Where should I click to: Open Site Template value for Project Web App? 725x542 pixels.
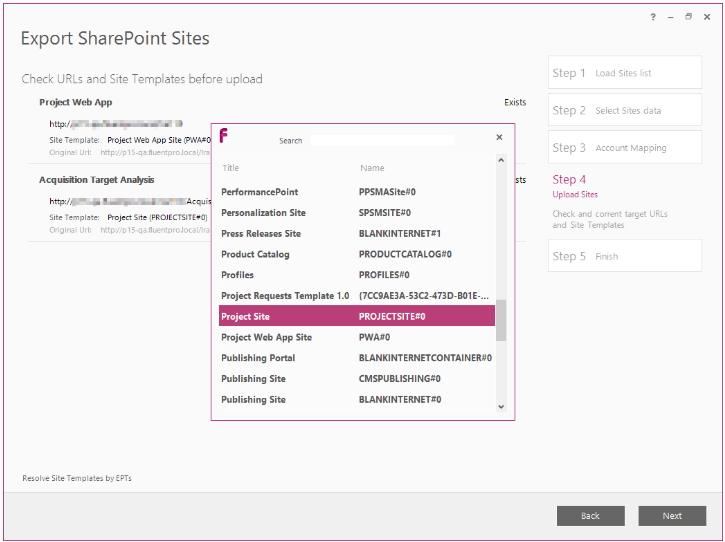click(159, 140)
